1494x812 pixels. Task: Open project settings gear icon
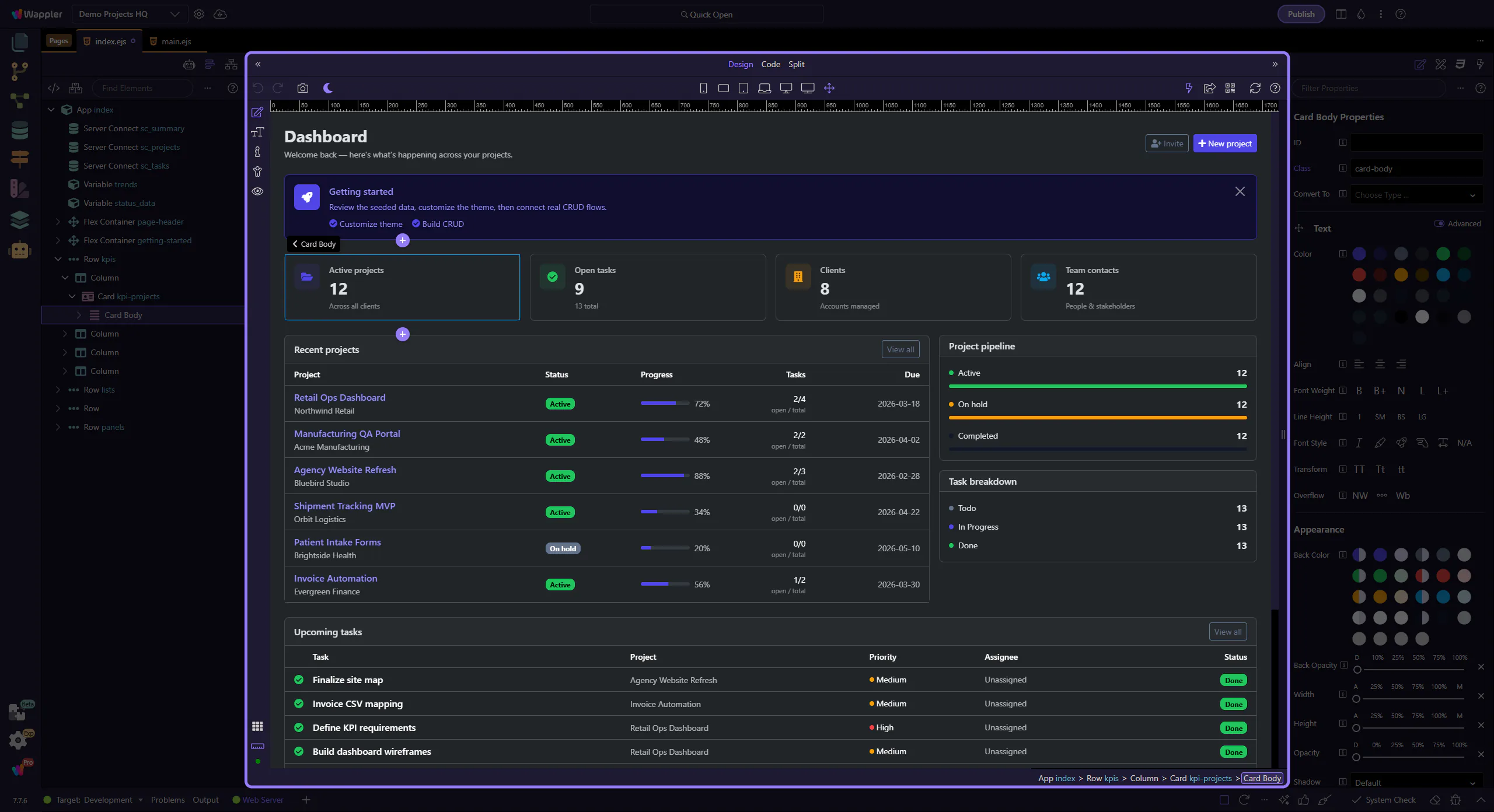199,14
